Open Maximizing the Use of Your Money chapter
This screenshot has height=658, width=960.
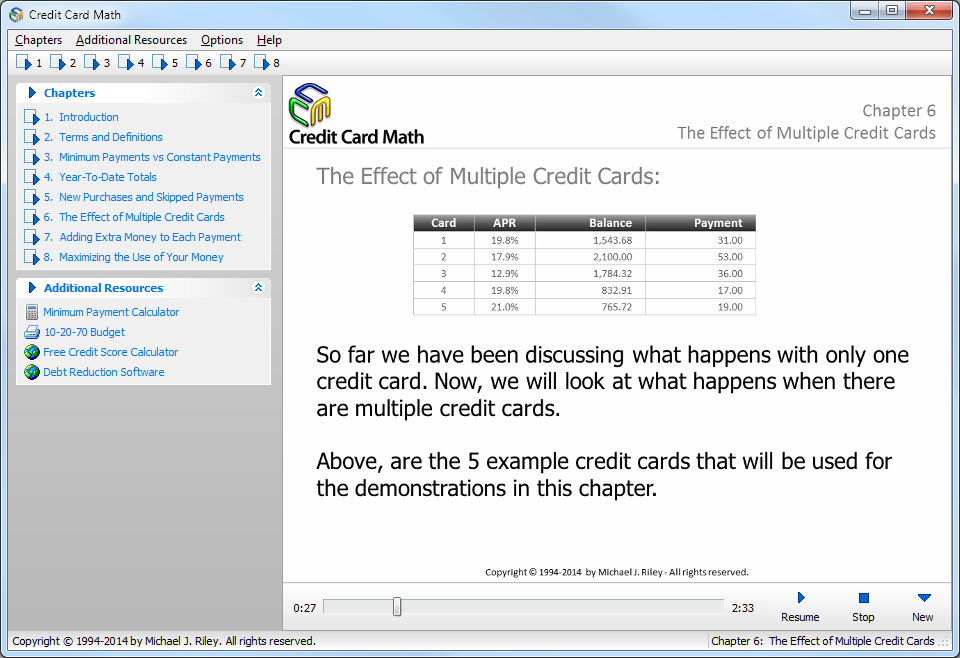pos(133,257)
